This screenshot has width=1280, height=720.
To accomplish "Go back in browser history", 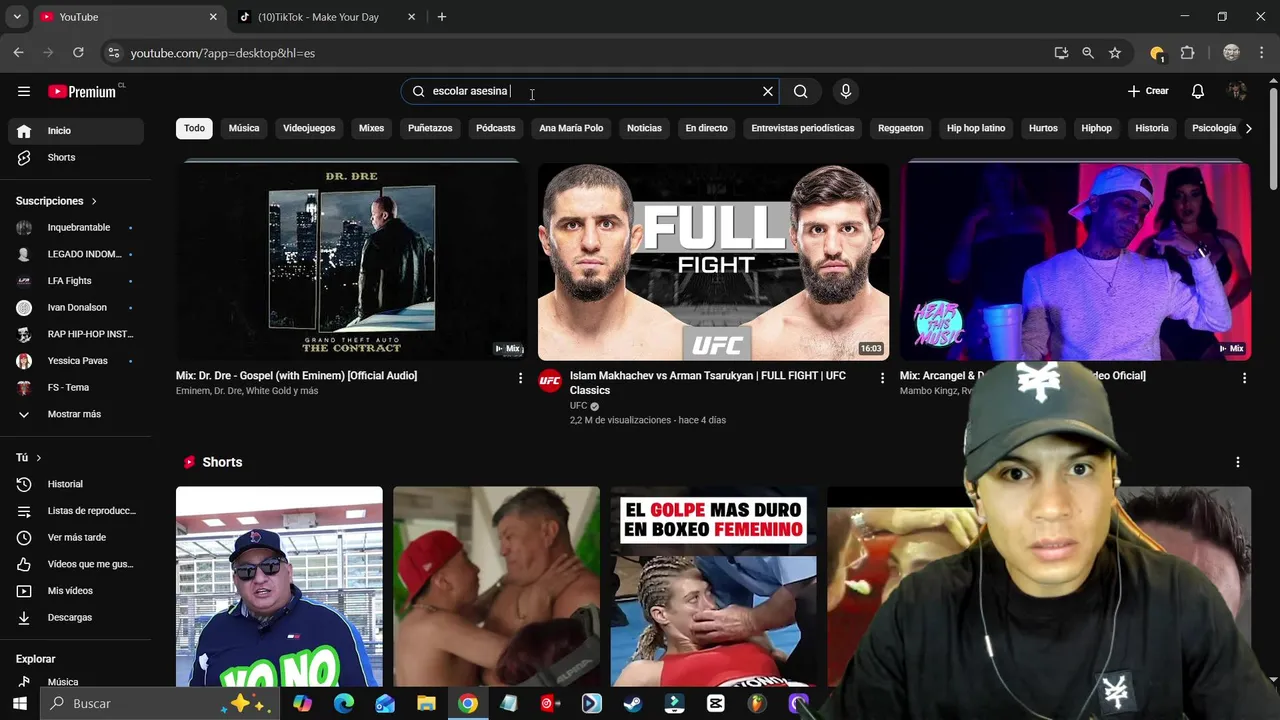I will (19, 53).
